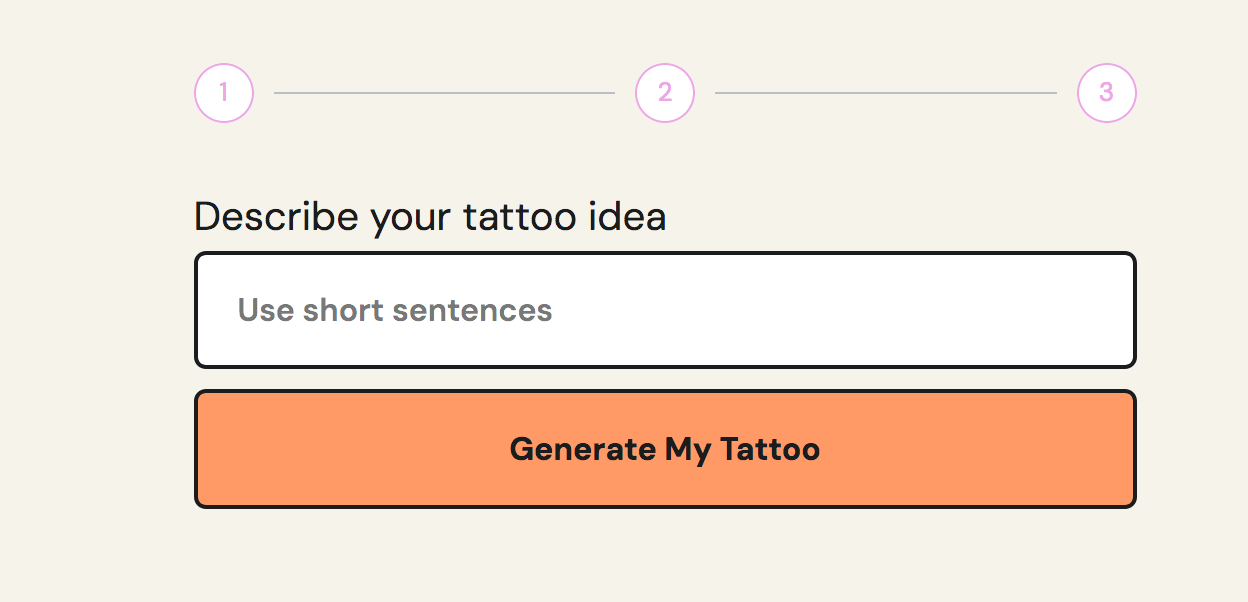Tap the placeholder text Use short sentences
Screen dimensions: 1248x602
coord(393,310)
